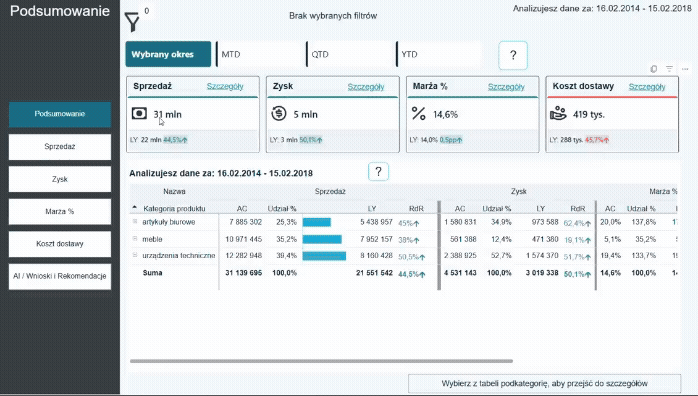Open AI / Wnioski i Rekomendacje page
Image resolution: width=698 pixels, height=396 pixels.
click(x=60, y=276)
